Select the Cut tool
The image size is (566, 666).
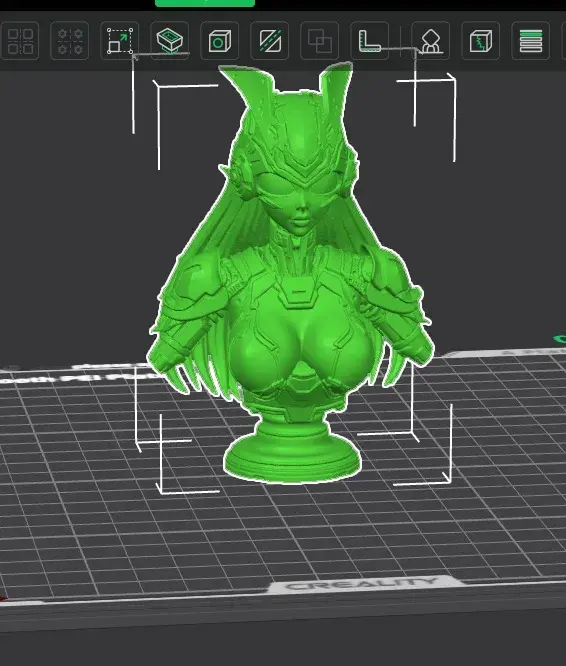270,41
